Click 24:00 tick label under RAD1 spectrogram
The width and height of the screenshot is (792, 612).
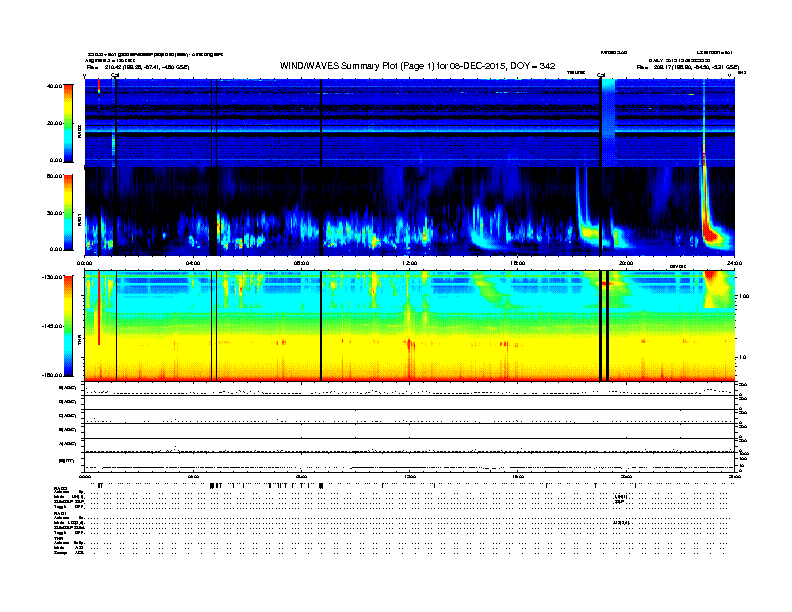coord(734,263)
